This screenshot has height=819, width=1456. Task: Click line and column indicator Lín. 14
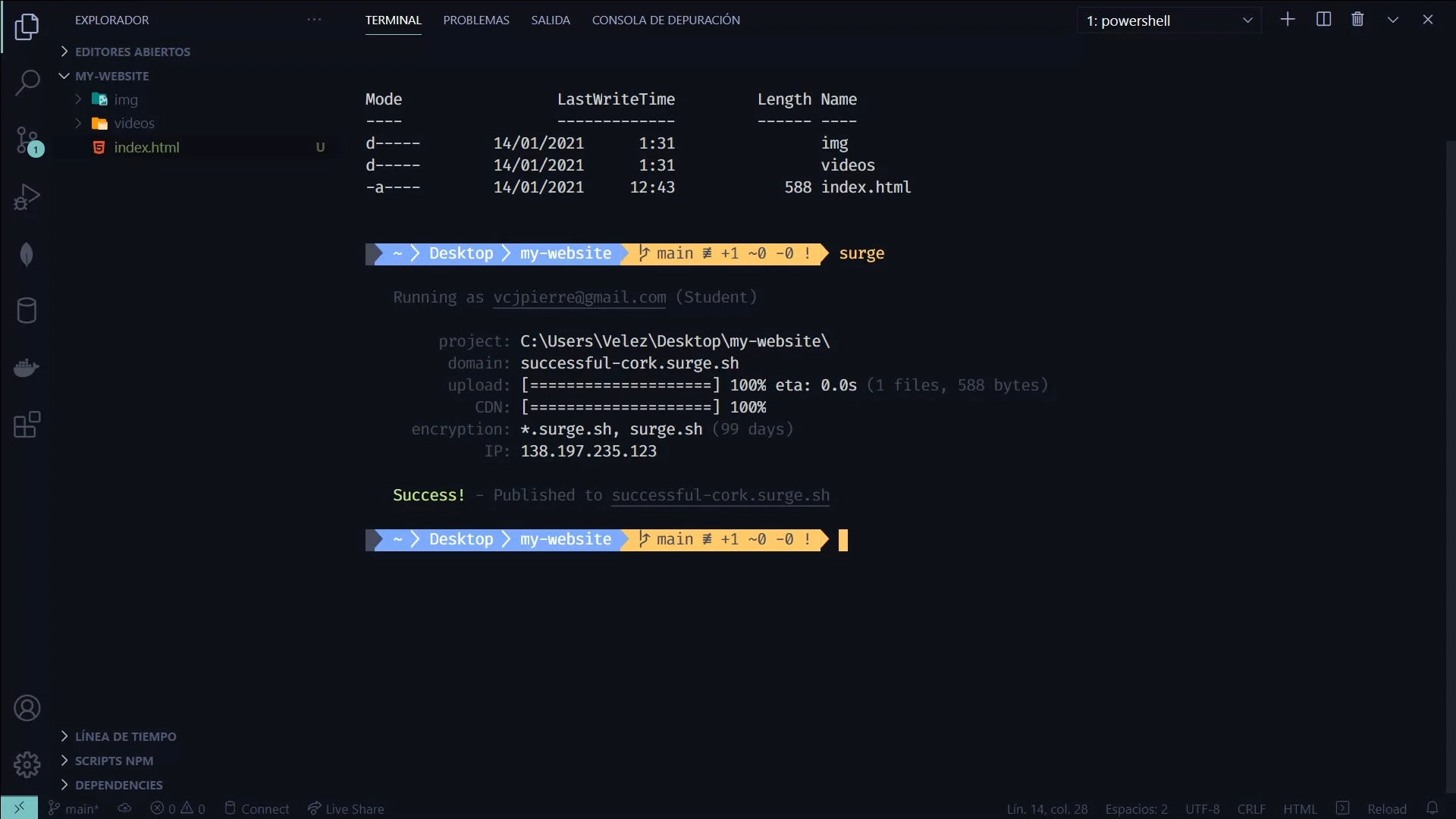coord(1046,808)
